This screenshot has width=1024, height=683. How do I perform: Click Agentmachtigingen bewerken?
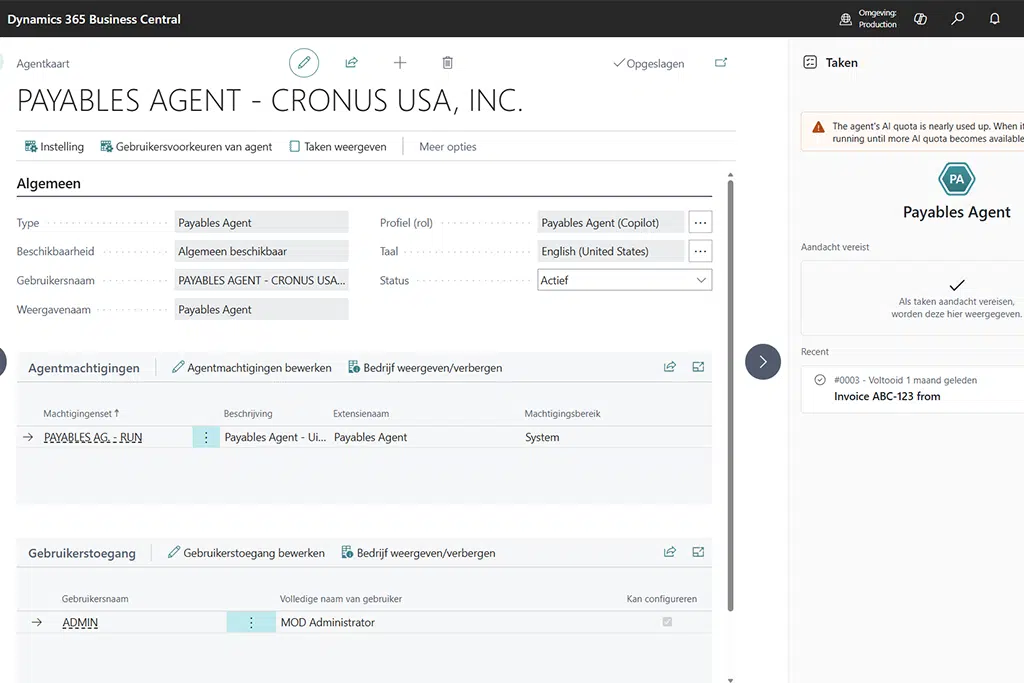pos(251,368)
